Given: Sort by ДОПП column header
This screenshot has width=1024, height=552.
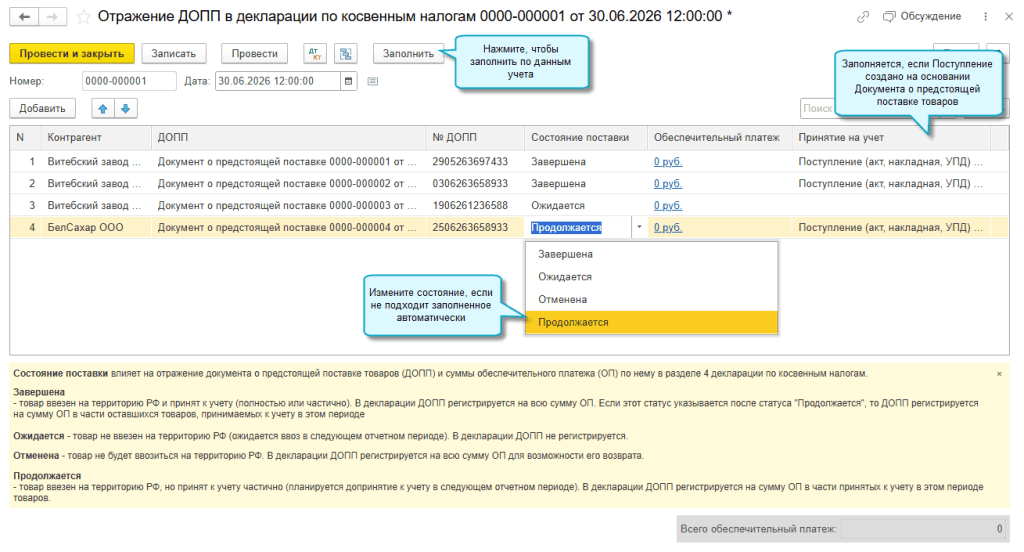Looking at the screenshot, I should click(288, 137).
